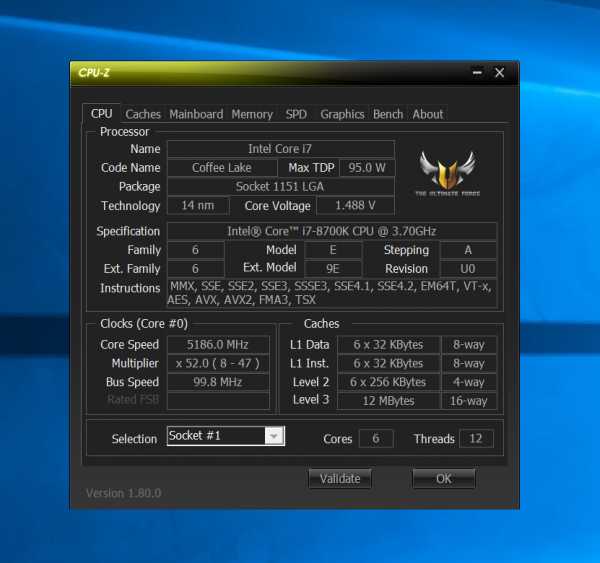Viewport: 600px width, 563px height.
Task: Click the Level 3 size 12 MBytes
Action: point(388,401)
